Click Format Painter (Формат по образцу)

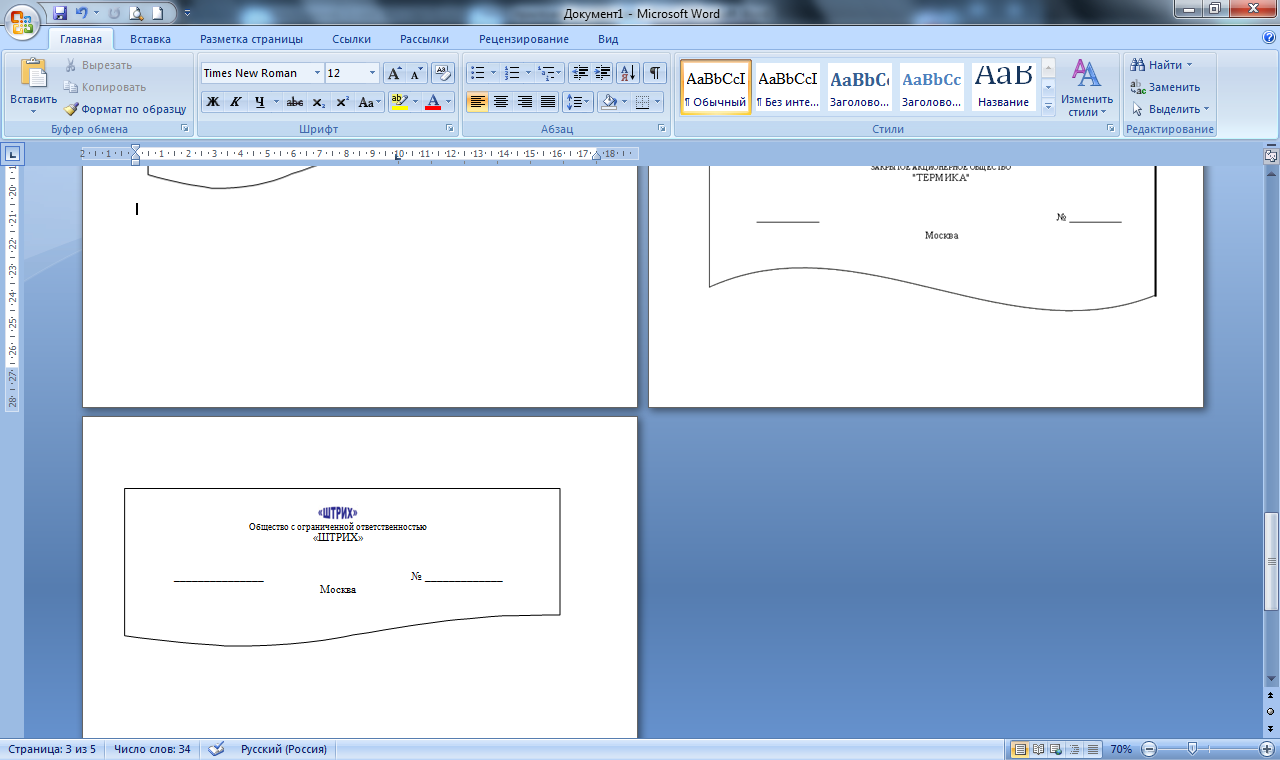pyautogui.click(x=126, y=109)
